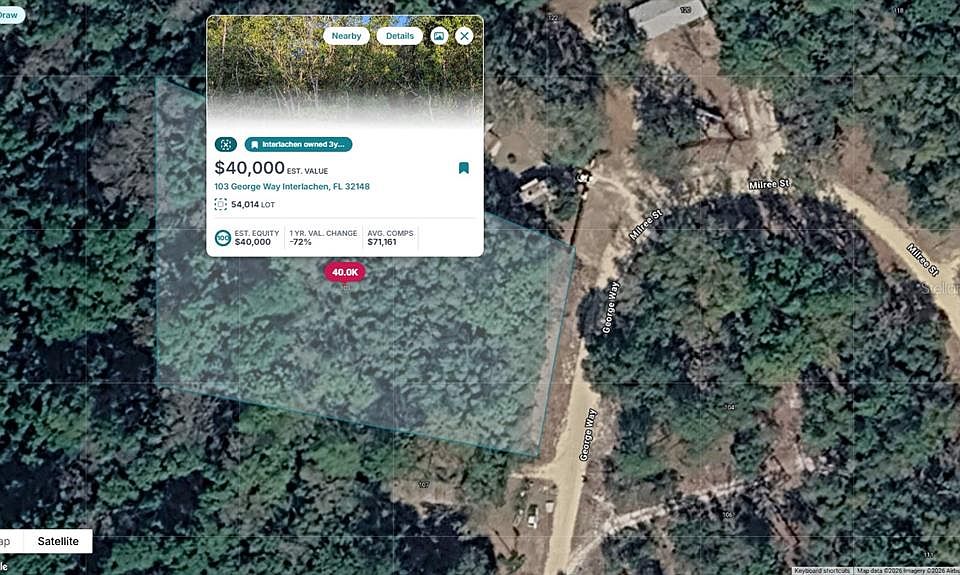This screenshot has width=960, height=575.
Task: Click the lot size square icon
Action: (220, 205)
